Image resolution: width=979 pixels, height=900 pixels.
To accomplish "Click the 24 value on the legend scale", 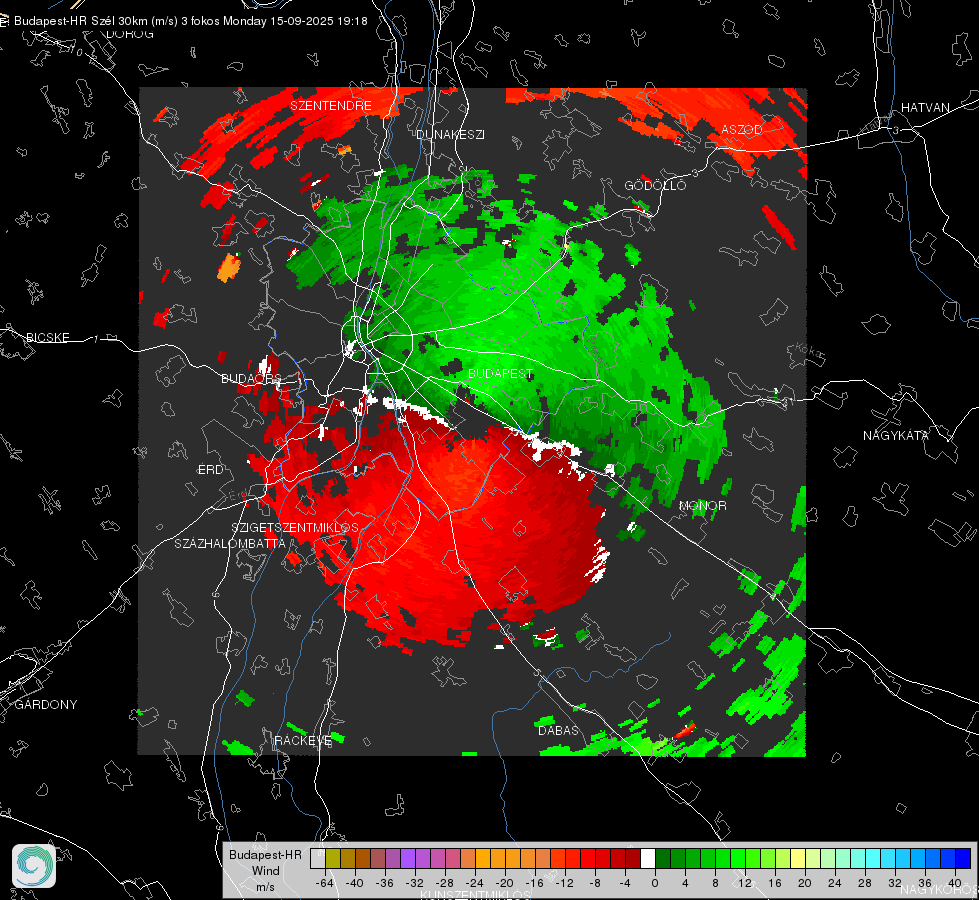I will (835, 883).
